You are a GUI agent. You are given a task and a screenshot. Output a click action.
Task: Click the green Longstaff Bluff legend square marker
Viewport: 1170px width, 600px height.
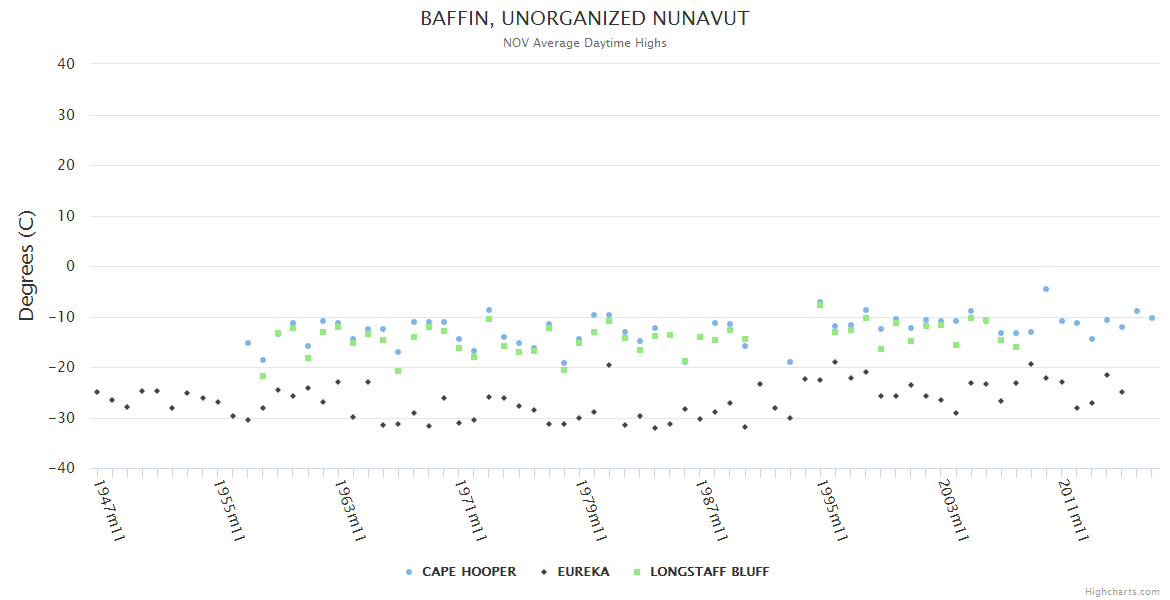pyautogui.click(x=637, y=572)
